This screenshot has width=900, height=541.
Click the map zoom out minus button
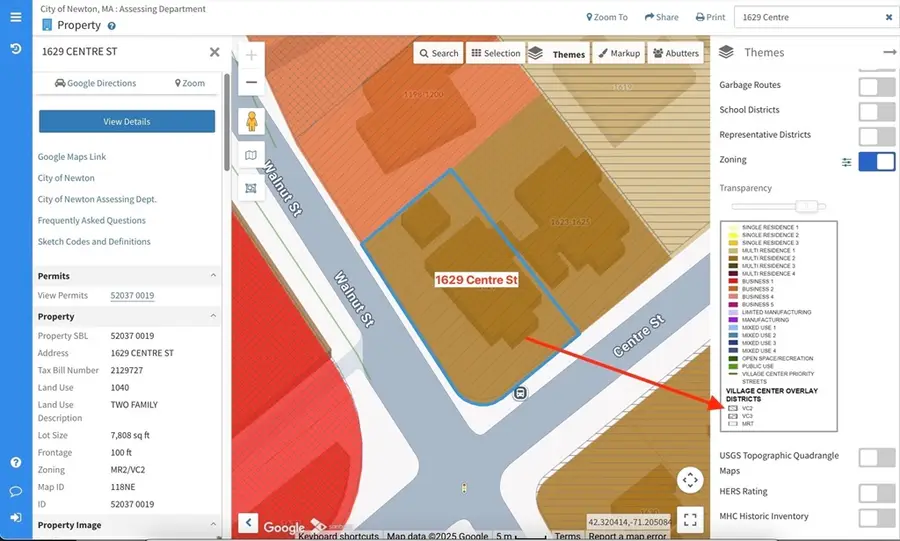(251, 83)
